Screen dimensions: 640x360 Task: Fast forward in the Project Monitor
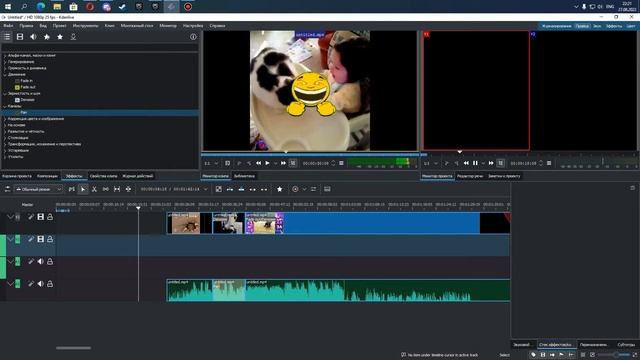(x=491, y=163)
